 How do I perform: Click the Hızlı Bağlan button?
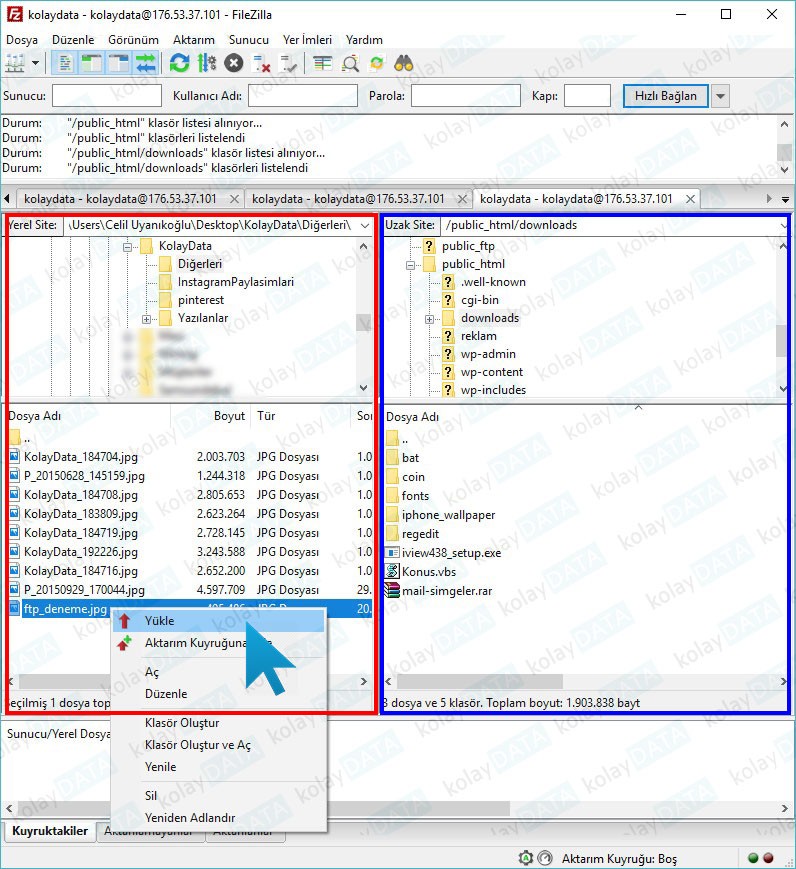[665, 96]
